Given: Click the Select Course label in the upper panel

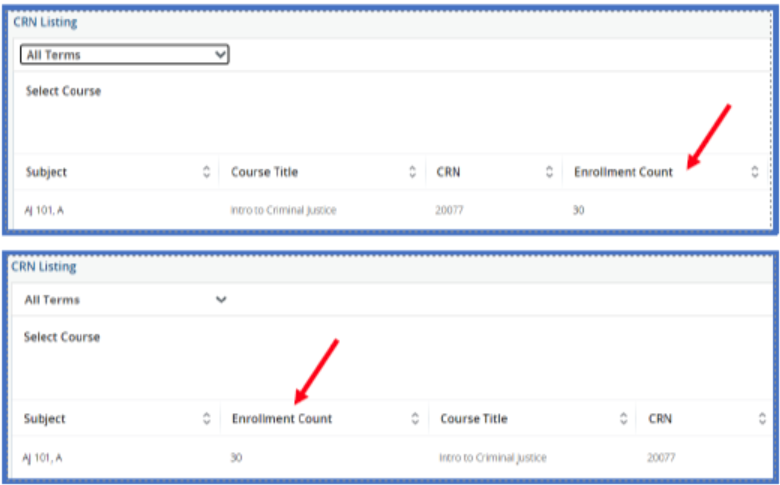Looking at the screenshot, I should click(63, 91).
